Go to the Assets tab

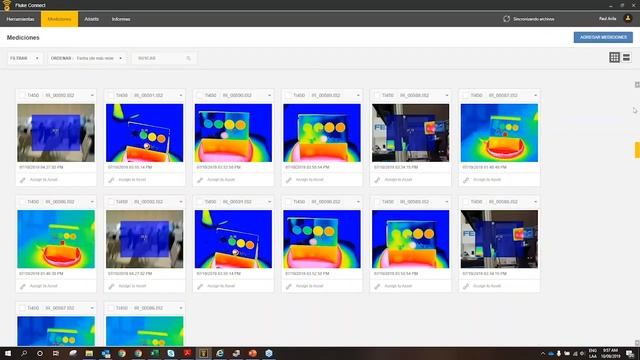(x=91, y=19)
